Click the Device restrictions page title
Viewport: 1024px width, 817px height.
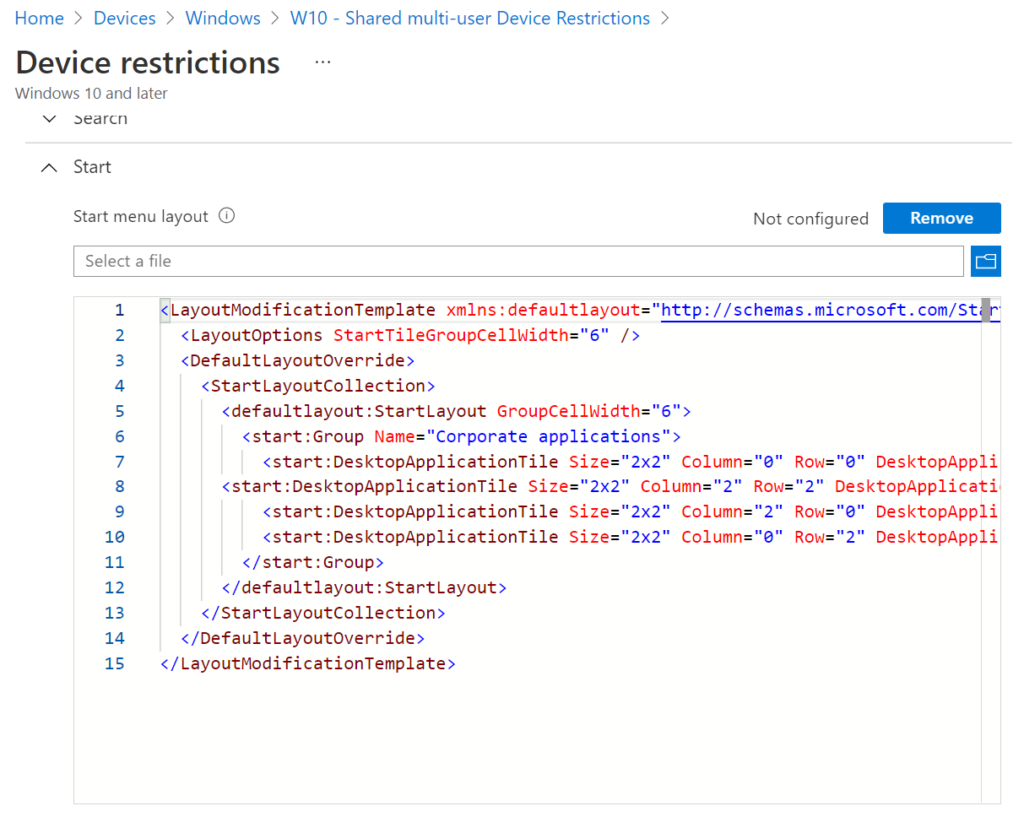click(x=148, y=63)
